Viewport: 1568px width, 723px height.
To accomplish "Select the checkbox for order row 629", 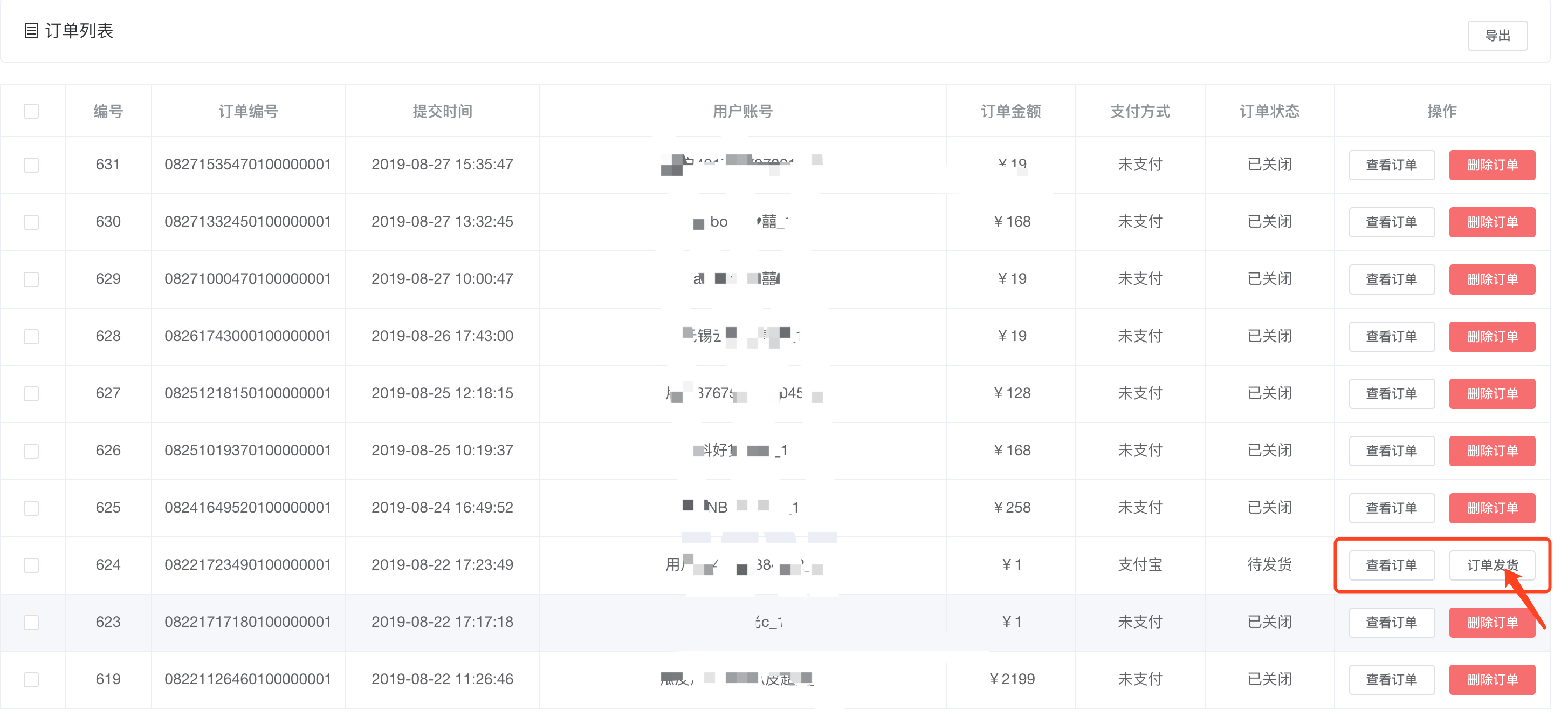I will (31, 279).
